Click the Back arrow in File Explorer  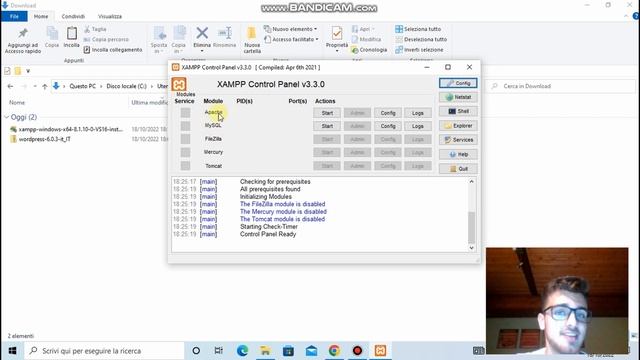(x=10, y=86)
